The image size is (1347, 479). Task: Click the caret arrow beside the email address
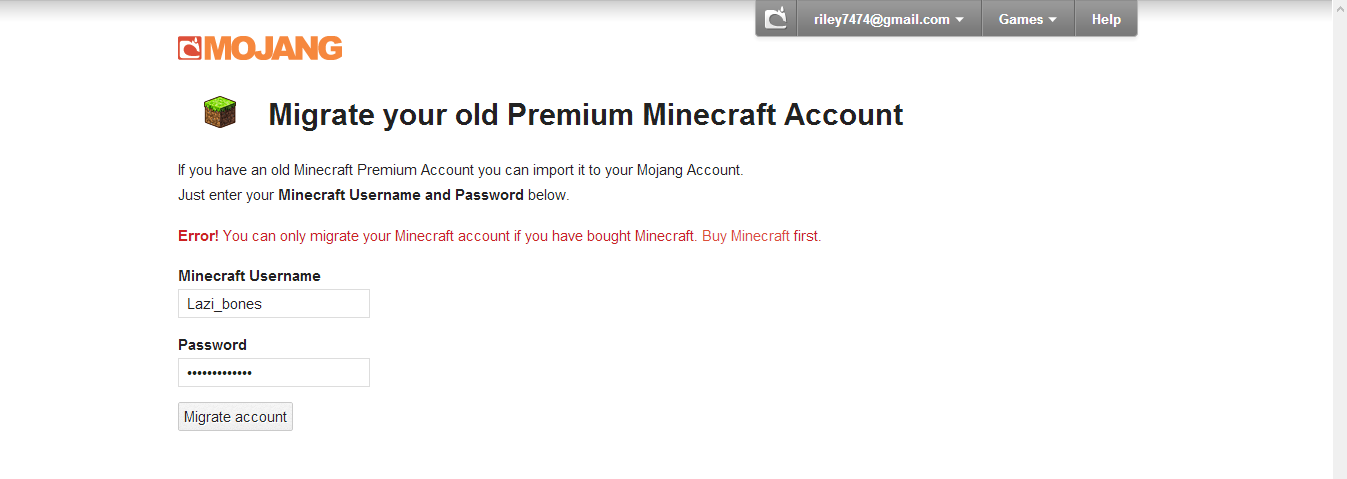(960, 20)
